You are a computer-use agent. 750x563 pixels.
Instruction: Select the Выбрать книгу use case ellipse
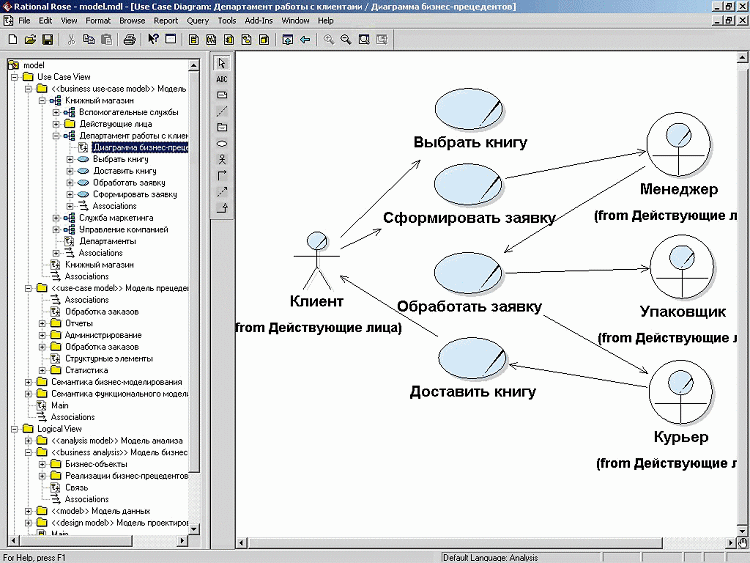coord(469,109)
